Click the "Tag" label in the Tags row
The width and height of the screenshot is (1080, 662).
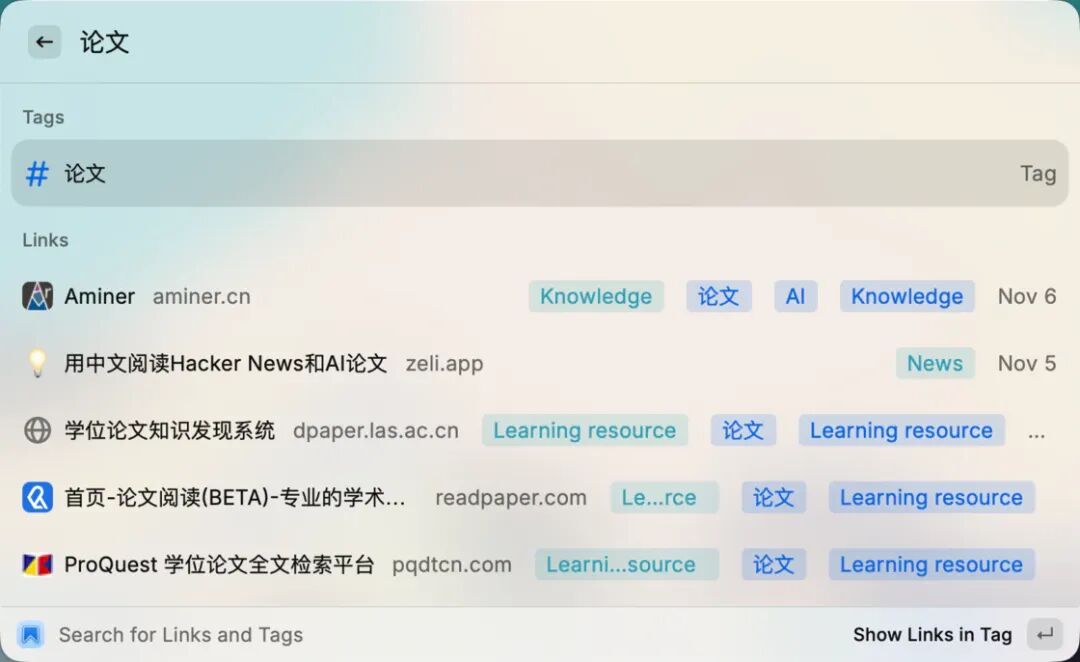coord(1038,174)
